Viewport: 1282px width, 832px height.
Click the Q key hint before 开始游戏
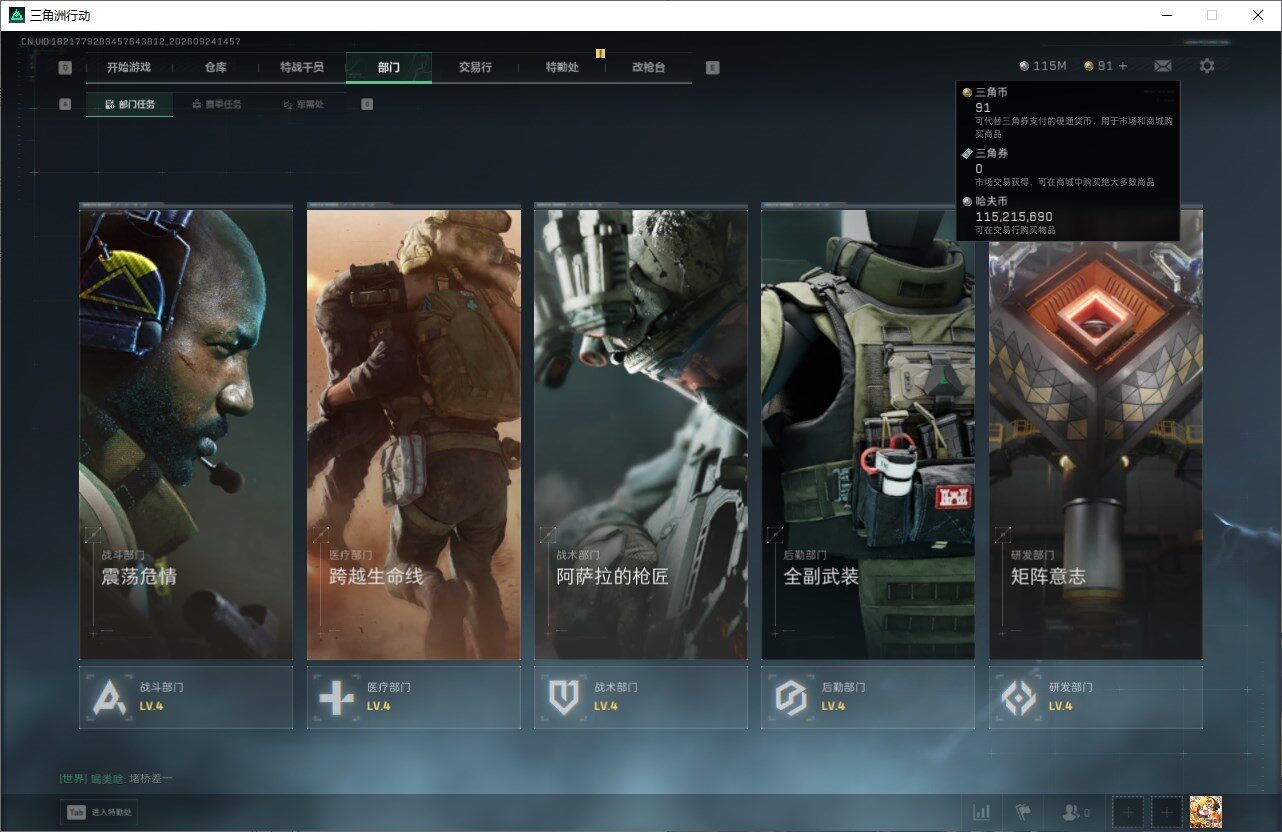coord(65,68)
